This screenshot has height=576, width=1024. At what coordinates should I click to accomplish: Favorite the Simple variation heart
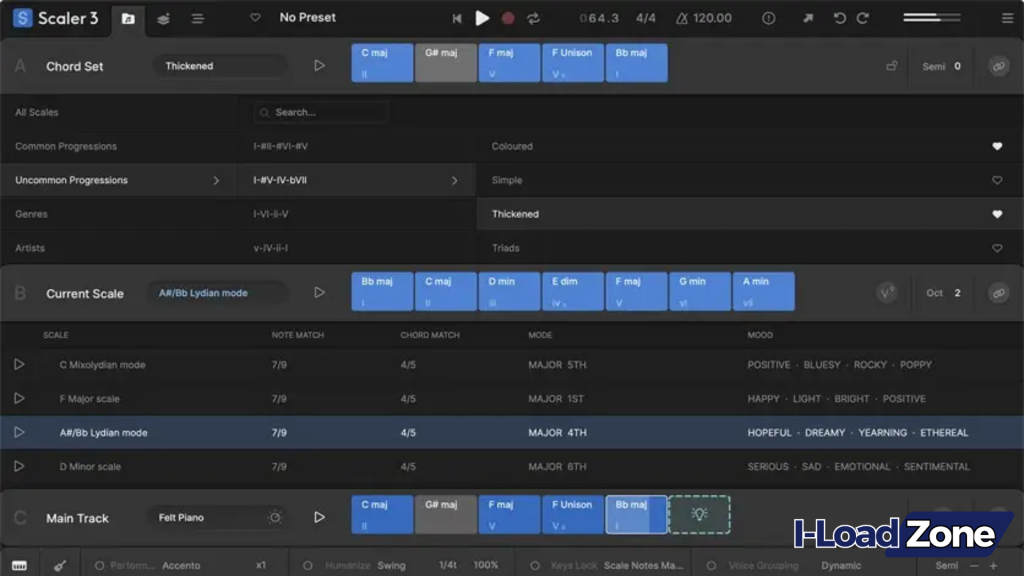(997, 180)
